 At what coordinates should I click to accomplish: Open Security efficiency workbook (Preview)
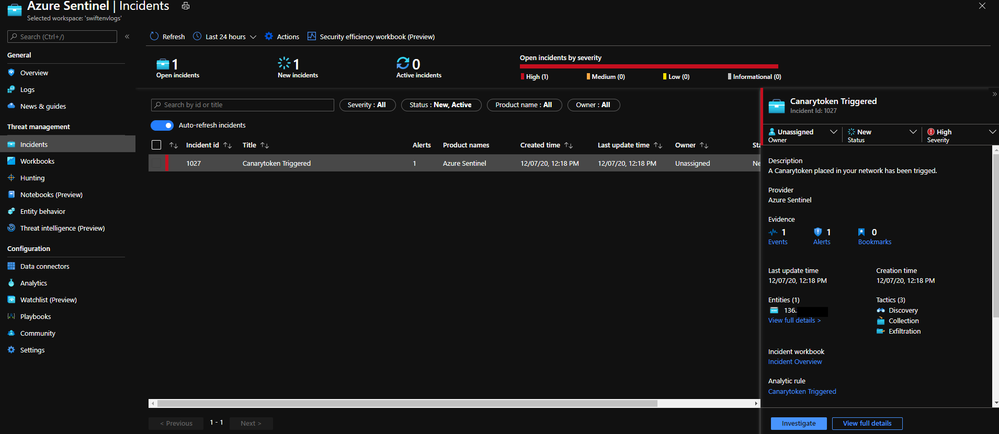coord(371,36)
